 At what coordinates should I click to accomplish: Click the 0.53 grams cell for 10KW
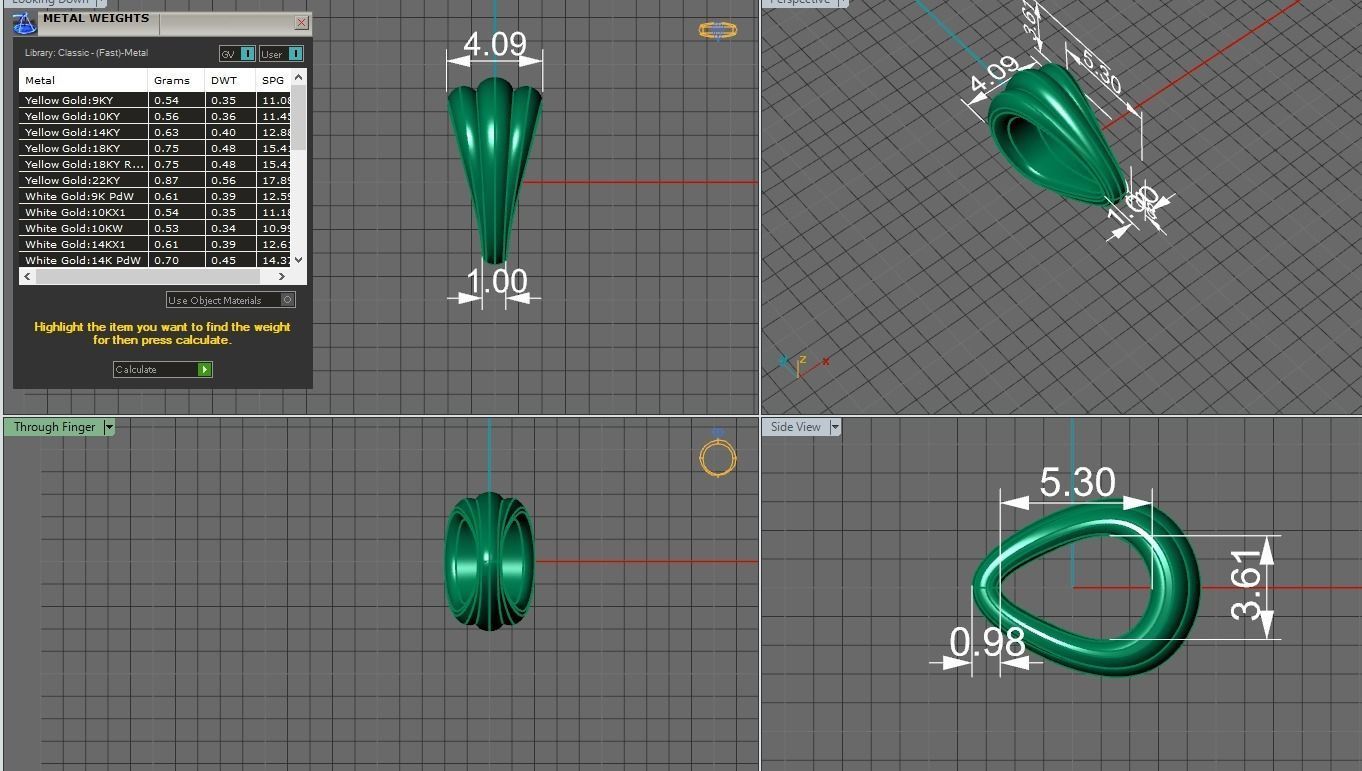tap(177, 228)
